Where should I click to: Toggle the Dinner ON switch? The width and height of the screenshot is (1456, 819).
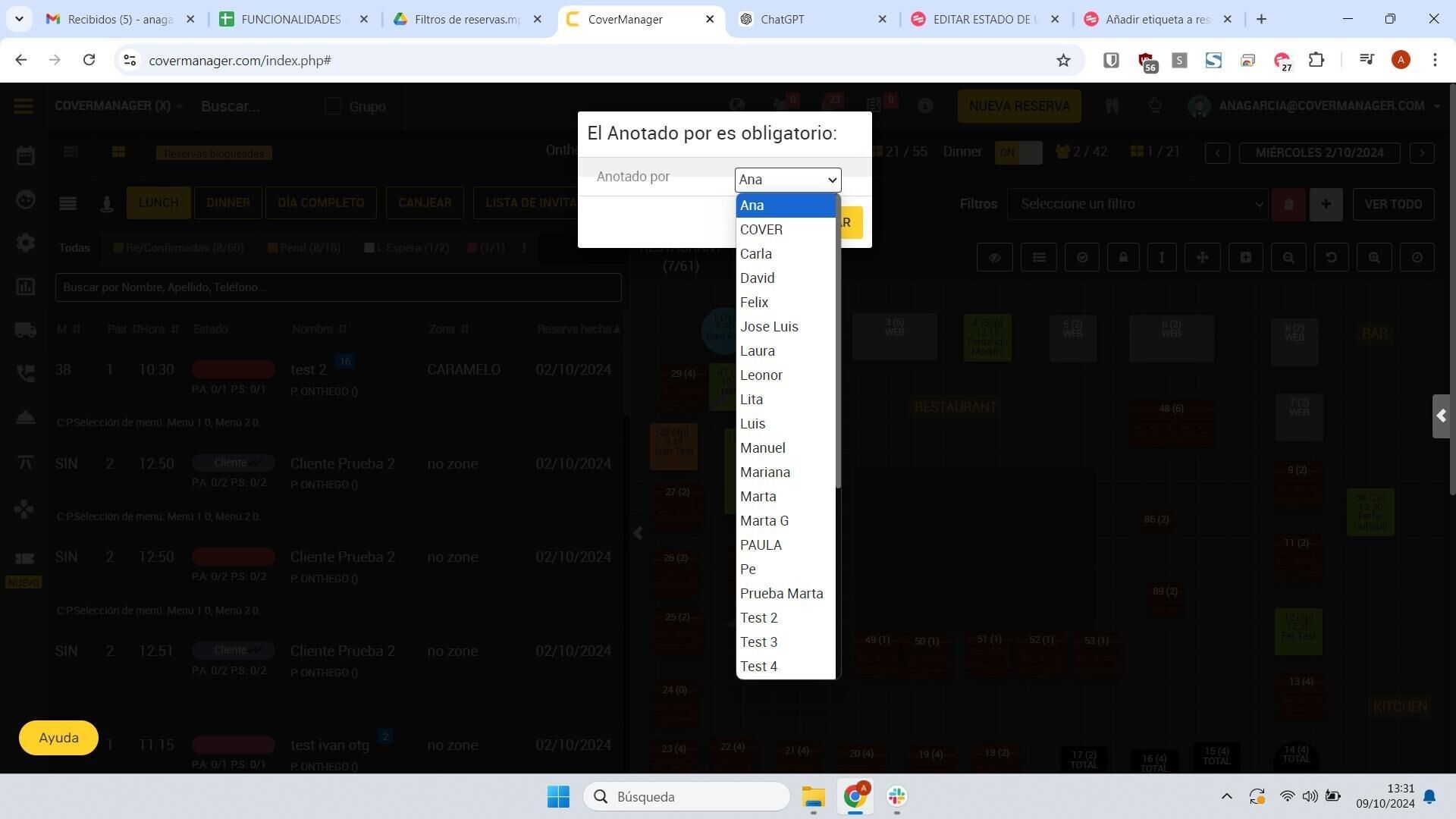1018,152
